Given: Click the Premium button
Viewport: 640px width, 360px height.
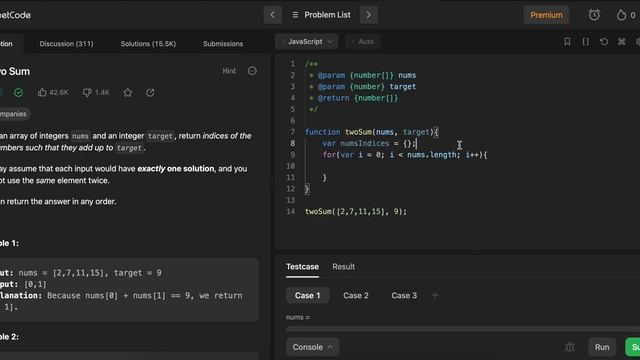Looking at the screenshot, I should pos(546,15).
